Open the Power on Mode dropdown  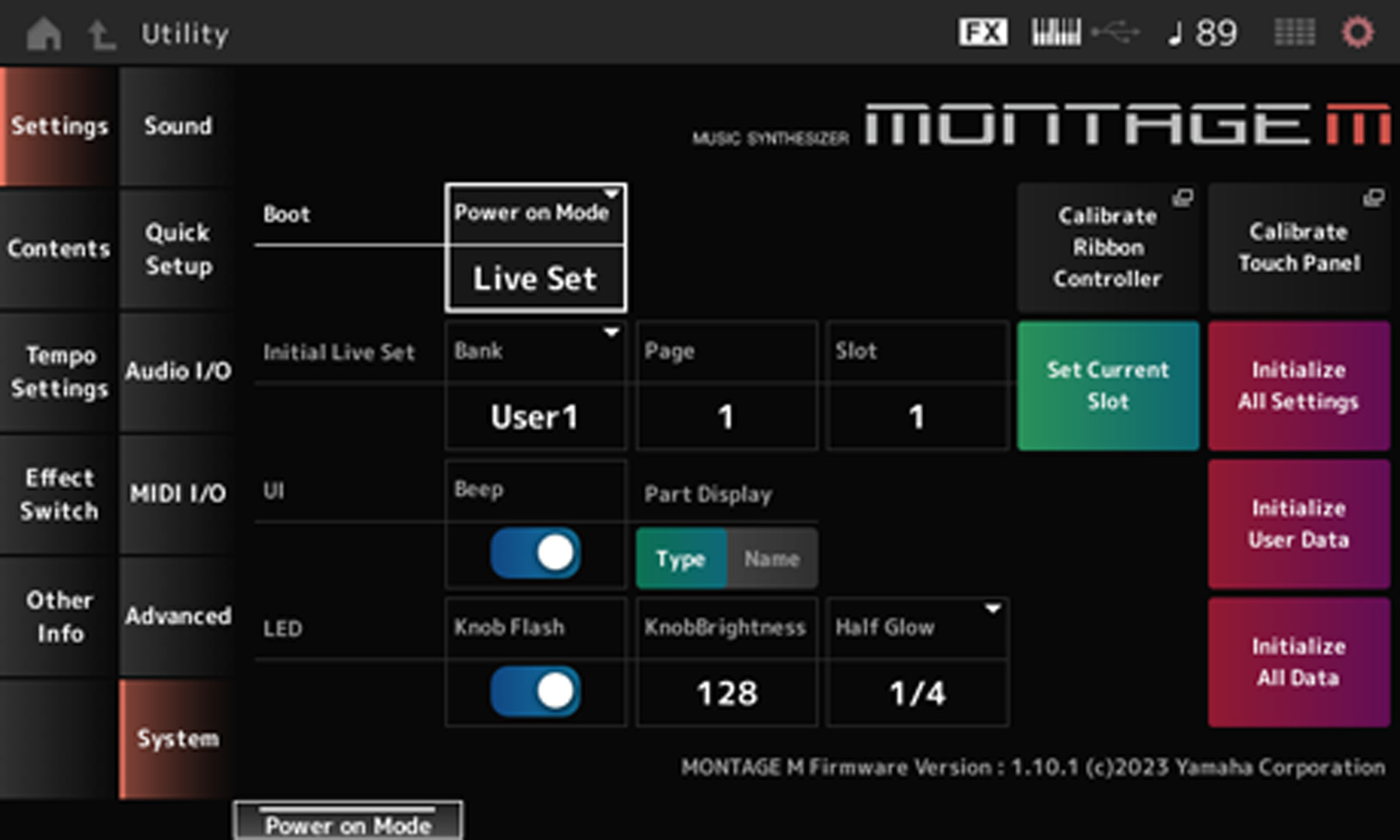point(535,212)
